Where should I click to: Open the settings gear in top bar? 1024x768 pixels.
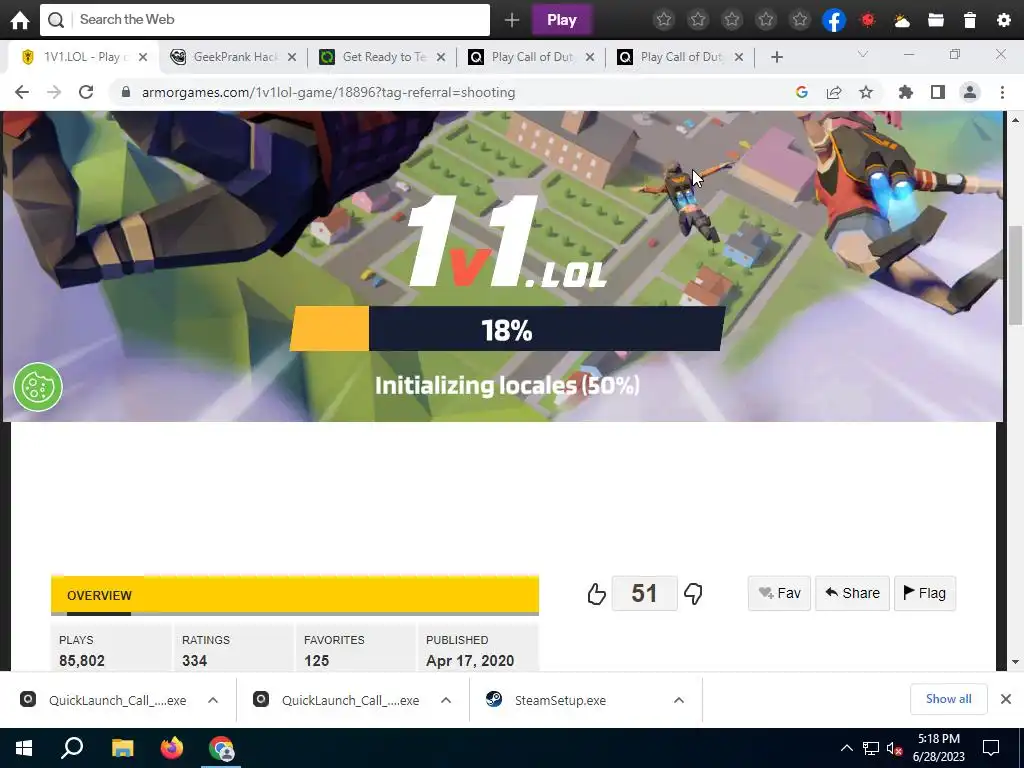tap(1004, 20)
